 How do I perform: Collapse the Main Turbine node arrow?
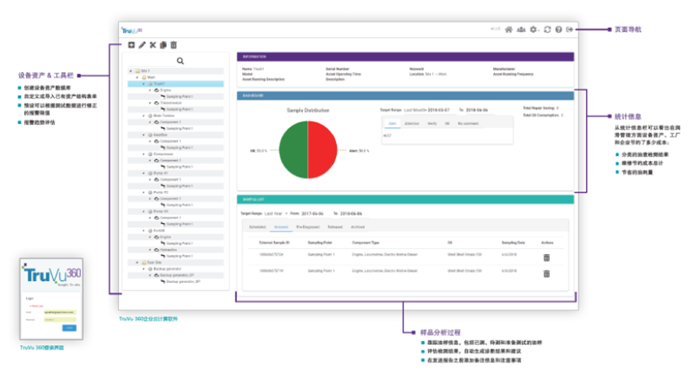point(144,116)
